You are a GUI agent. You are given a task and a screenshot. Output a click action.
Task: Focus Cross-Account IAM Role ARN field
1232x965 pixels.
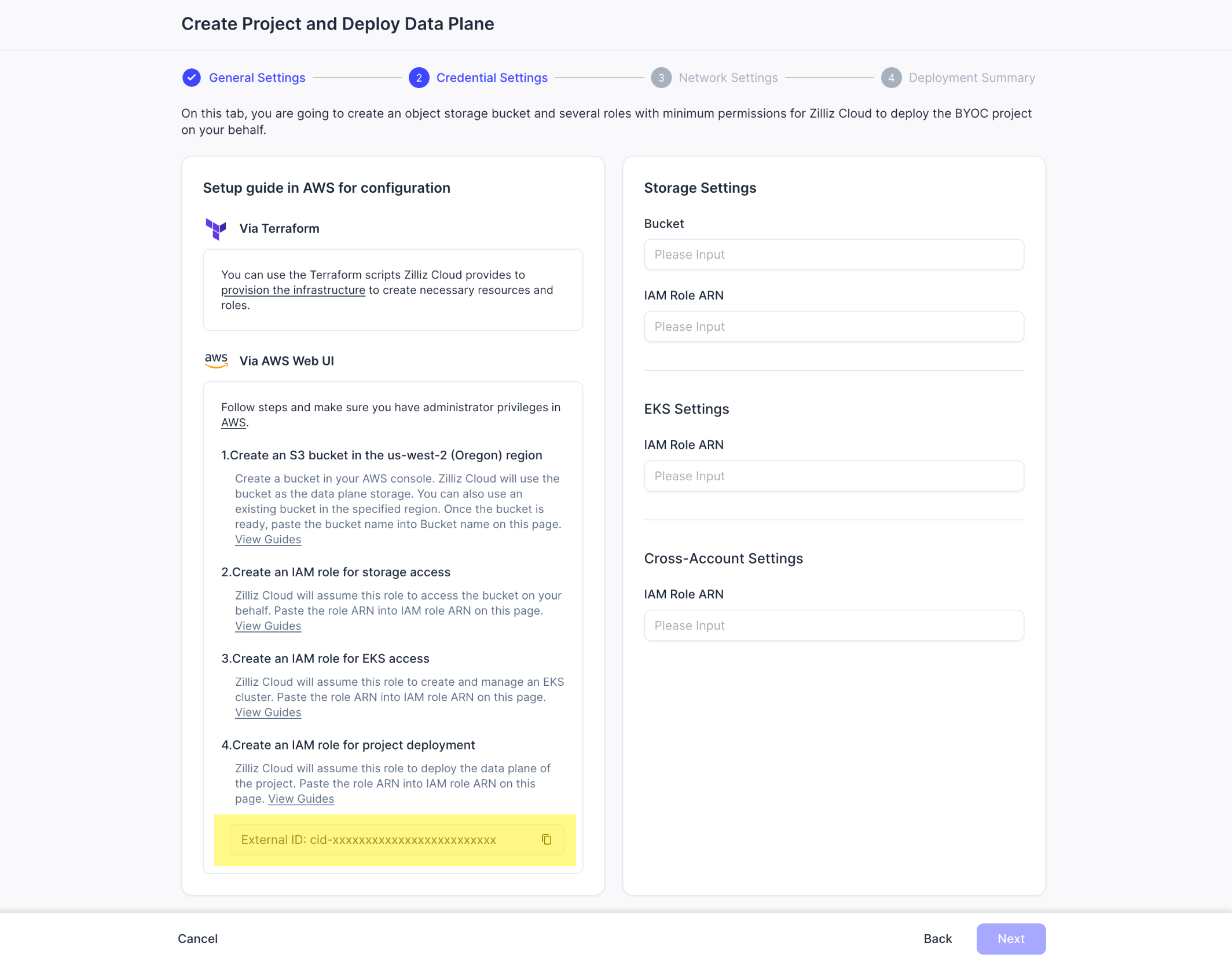point(834,626)
